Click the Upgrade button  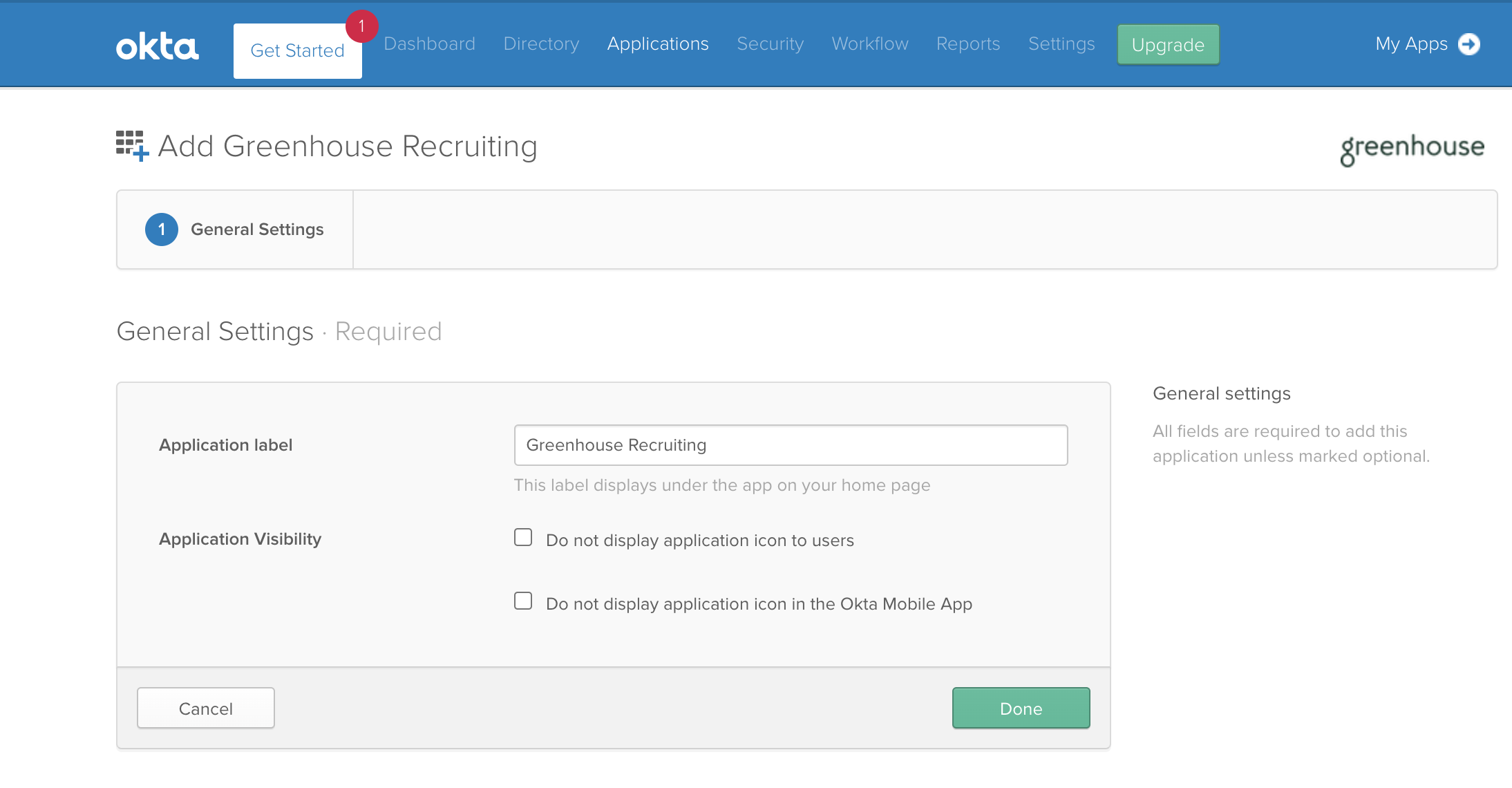coord(1168,45)
